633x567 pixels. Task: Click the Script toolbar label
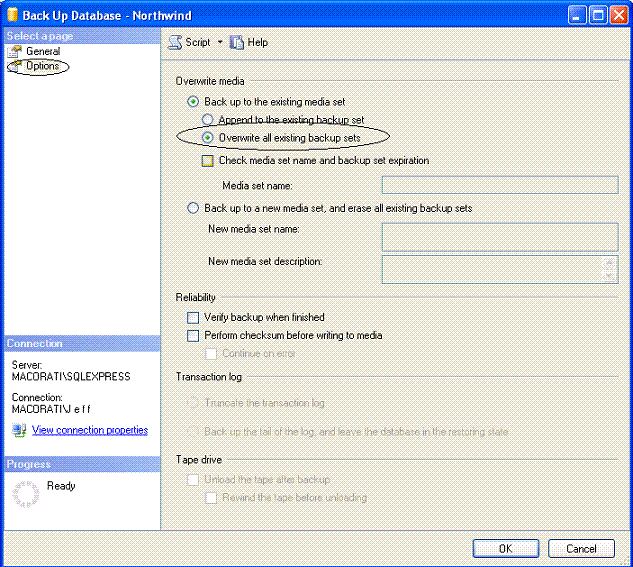(198, 42)
